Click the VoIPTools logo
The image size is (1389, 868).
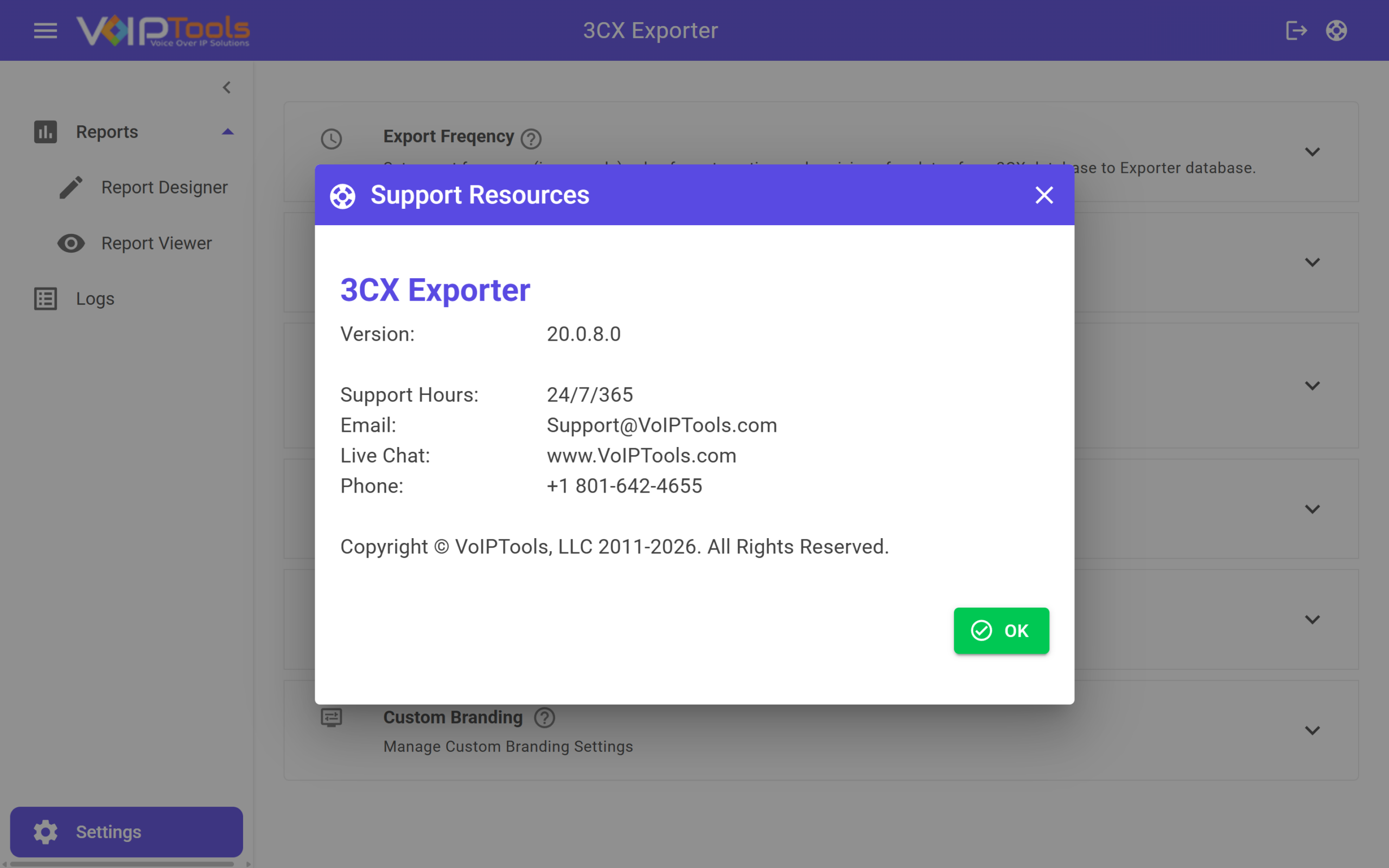click(163, 30)
